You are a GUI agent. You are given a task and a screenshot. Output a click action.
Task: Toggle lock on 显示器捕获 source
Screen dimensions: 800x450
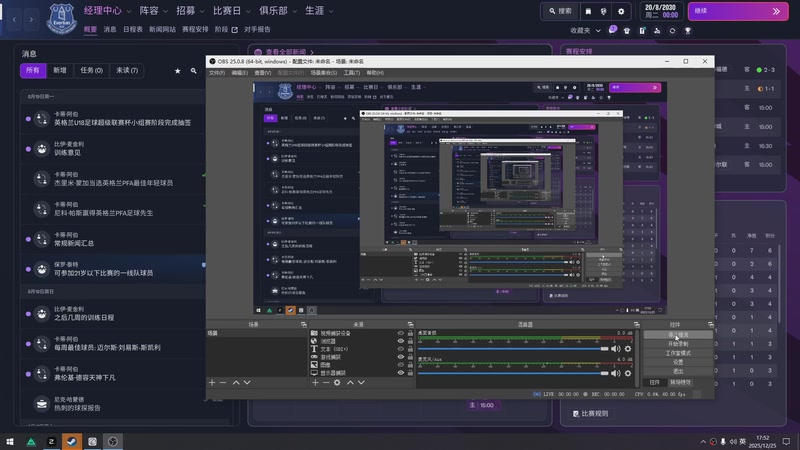point(410,372)
